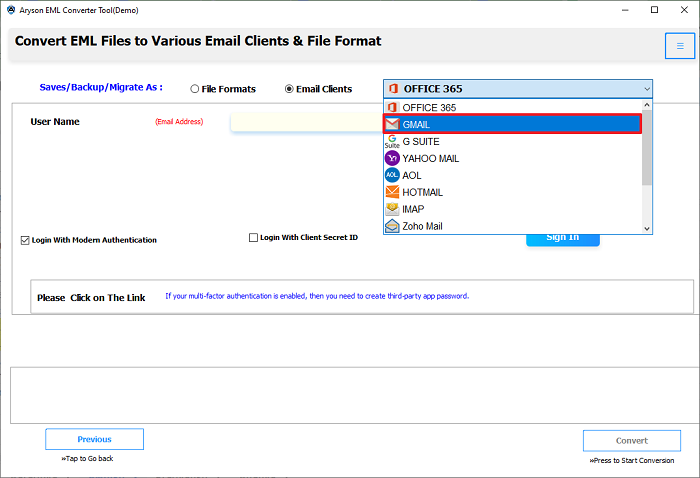Screen dimensions: 700x478
Task: Focus the User Name email field
Action: 307,122
